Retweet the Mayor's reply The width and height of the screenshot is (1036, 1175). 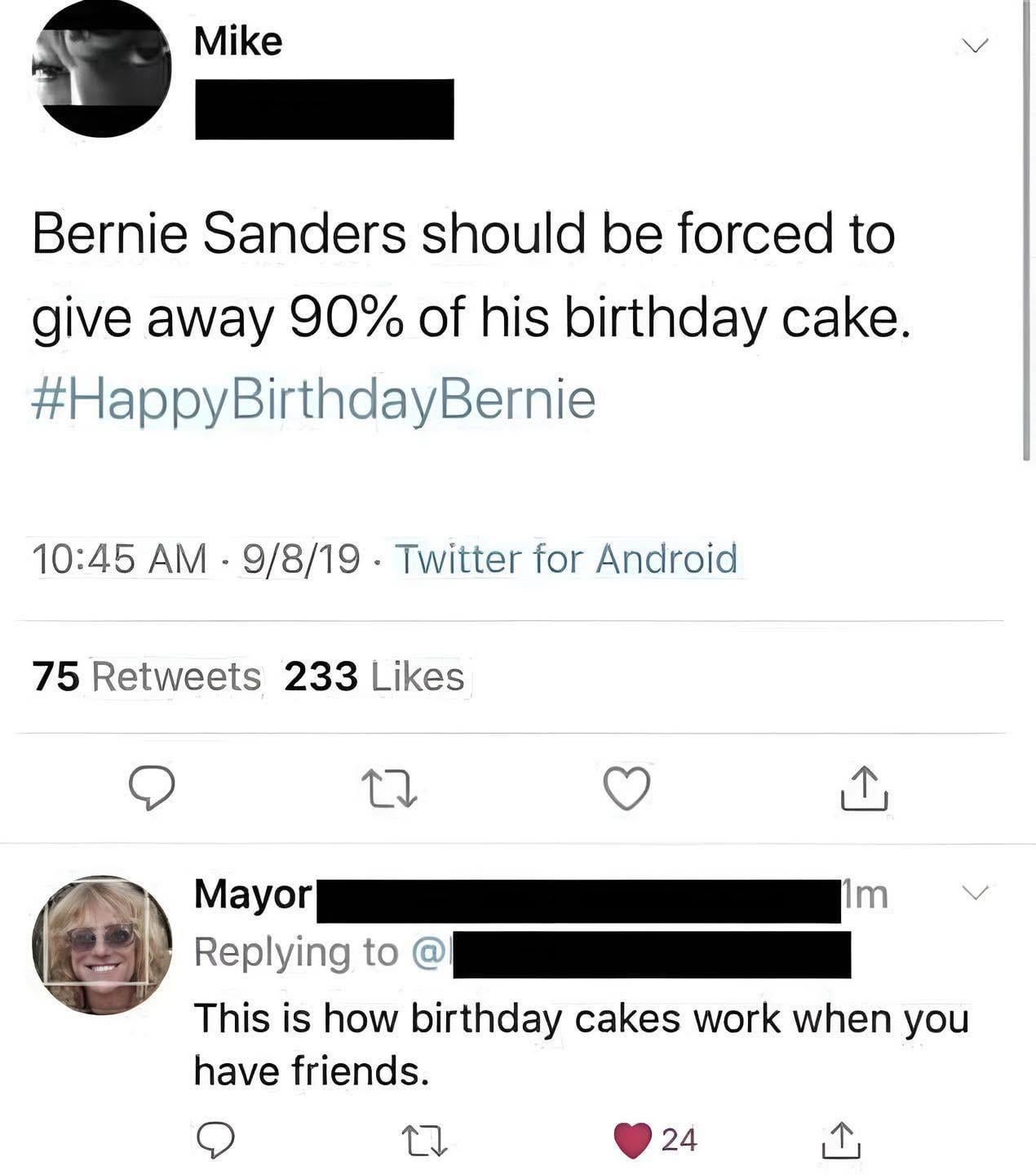[425, 1140]
